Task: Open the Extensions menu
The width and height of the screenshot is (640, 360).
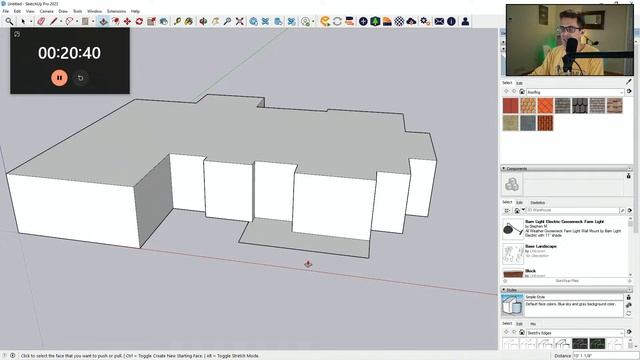Action: (116, 11)
